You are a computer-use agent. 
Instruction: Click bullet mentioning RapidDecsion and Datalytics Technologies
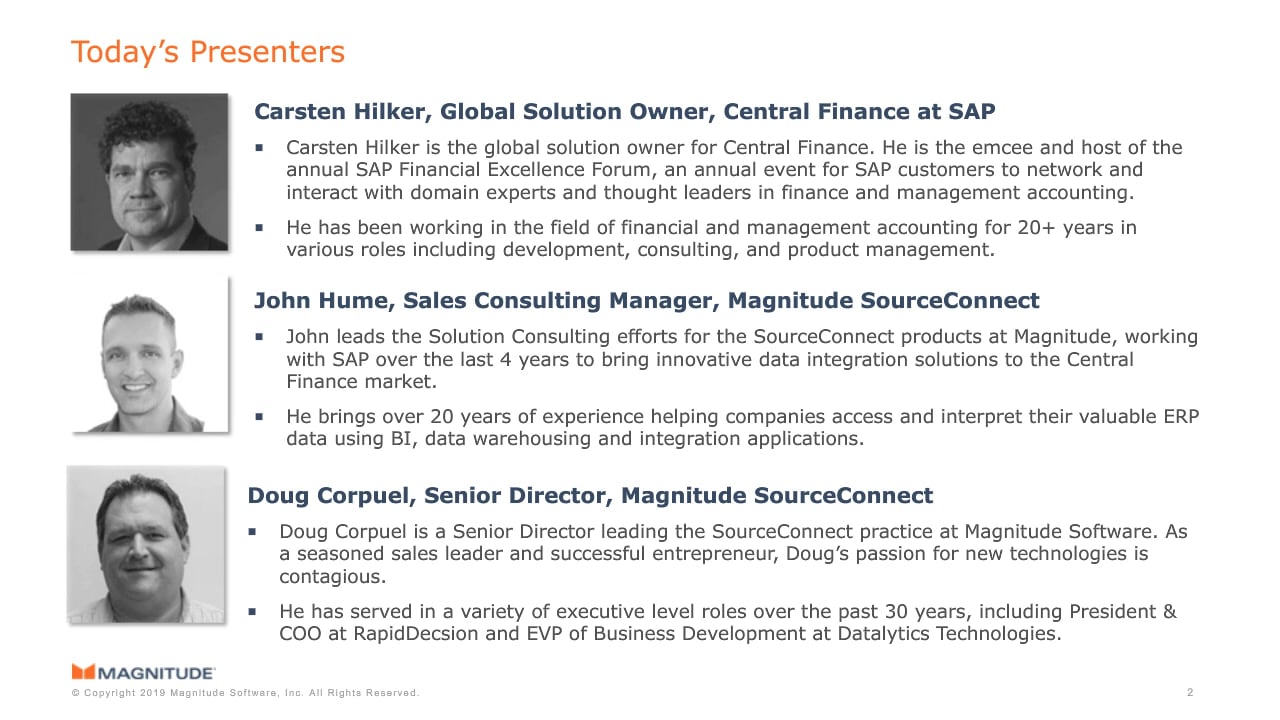(x=728, y=623)
